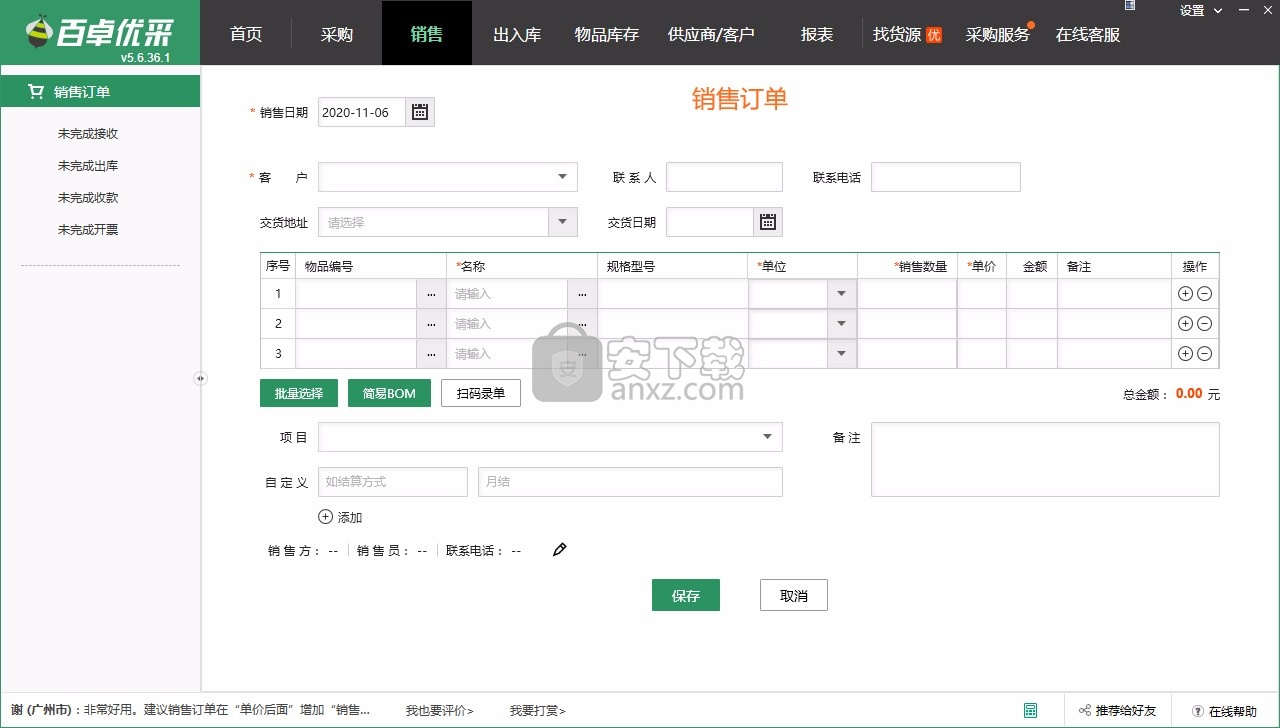This screenshot has height=728, width=1280.
Task: Open item code browse button in row 3
Action: 431,354
